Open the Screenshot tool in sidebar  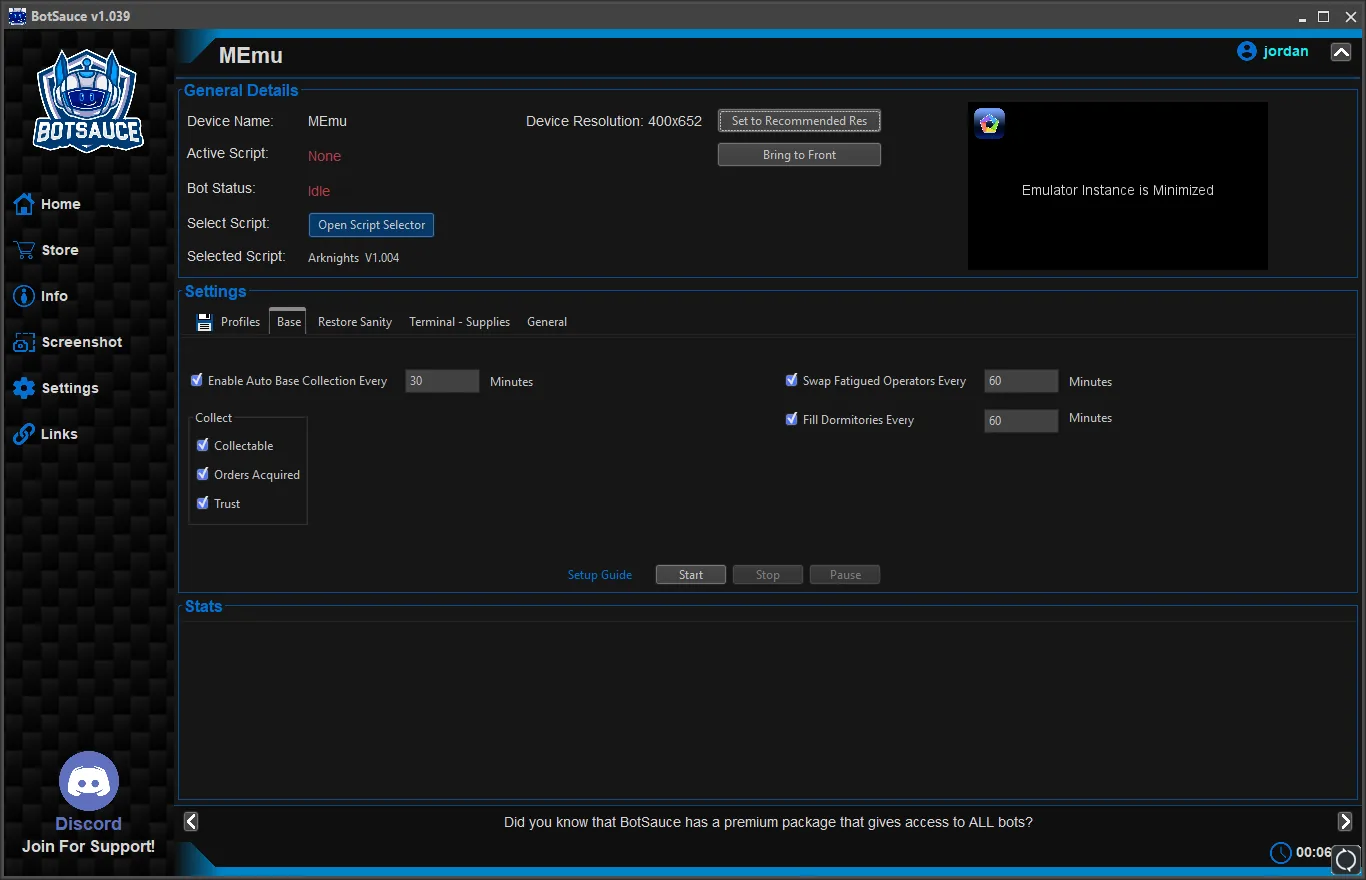pyautogui.click(x=68, y=342)
